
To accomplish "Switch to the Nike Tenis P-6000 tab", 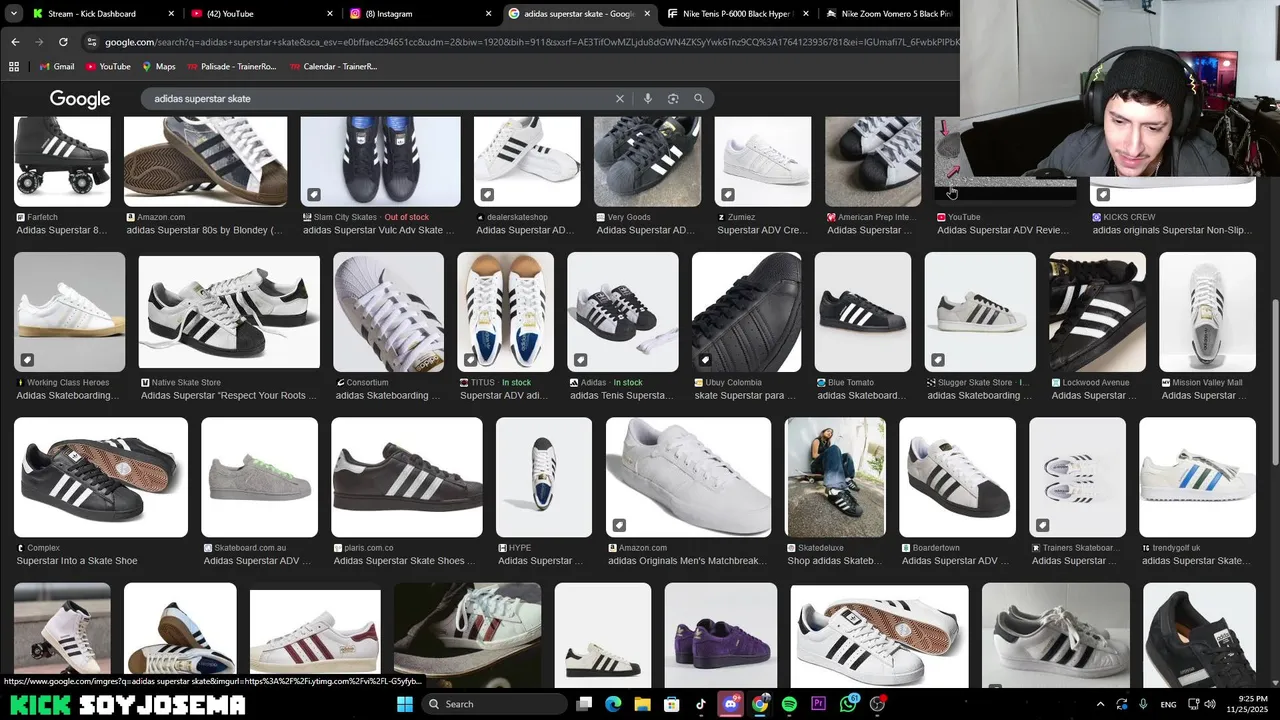I will click(737, 14).
